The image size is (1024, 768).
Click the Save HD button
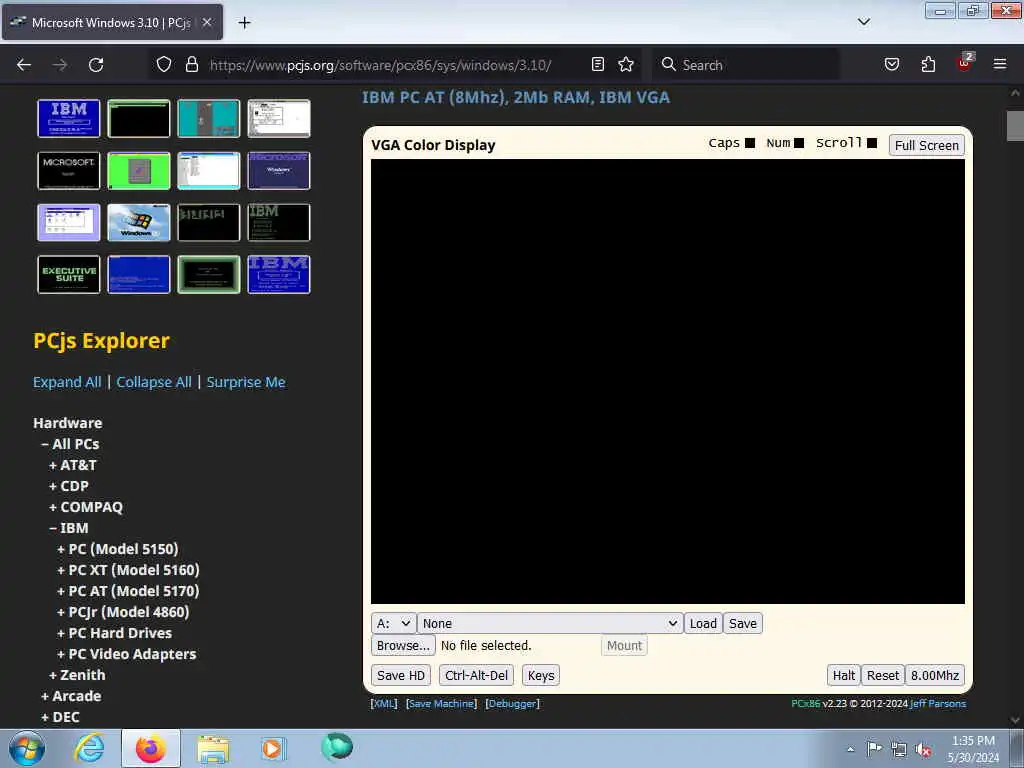(x=401, y=675)
